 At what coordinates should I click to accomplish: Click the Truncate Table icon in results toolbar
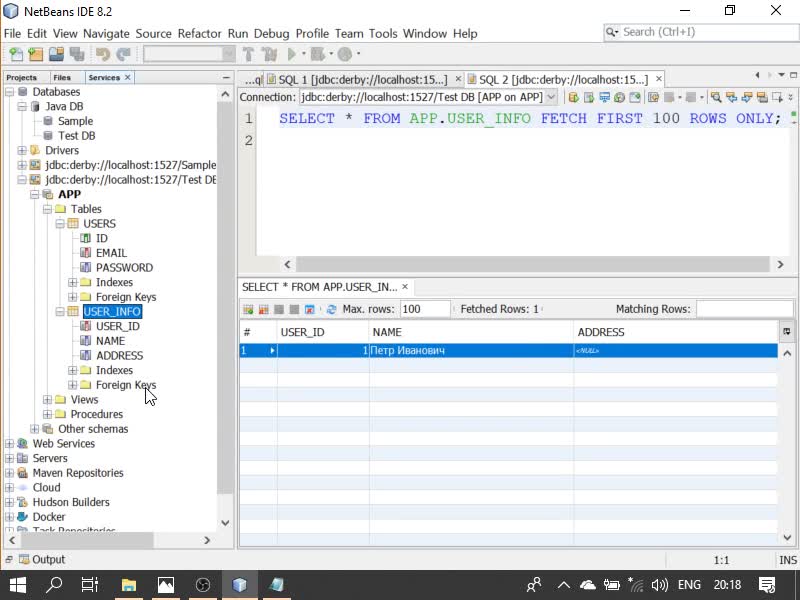pos(309,309)
